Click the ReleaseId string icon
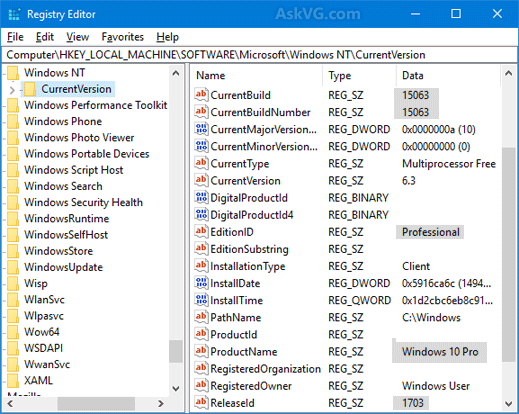This screenshot has width=519, height=414. pos(201,403)
